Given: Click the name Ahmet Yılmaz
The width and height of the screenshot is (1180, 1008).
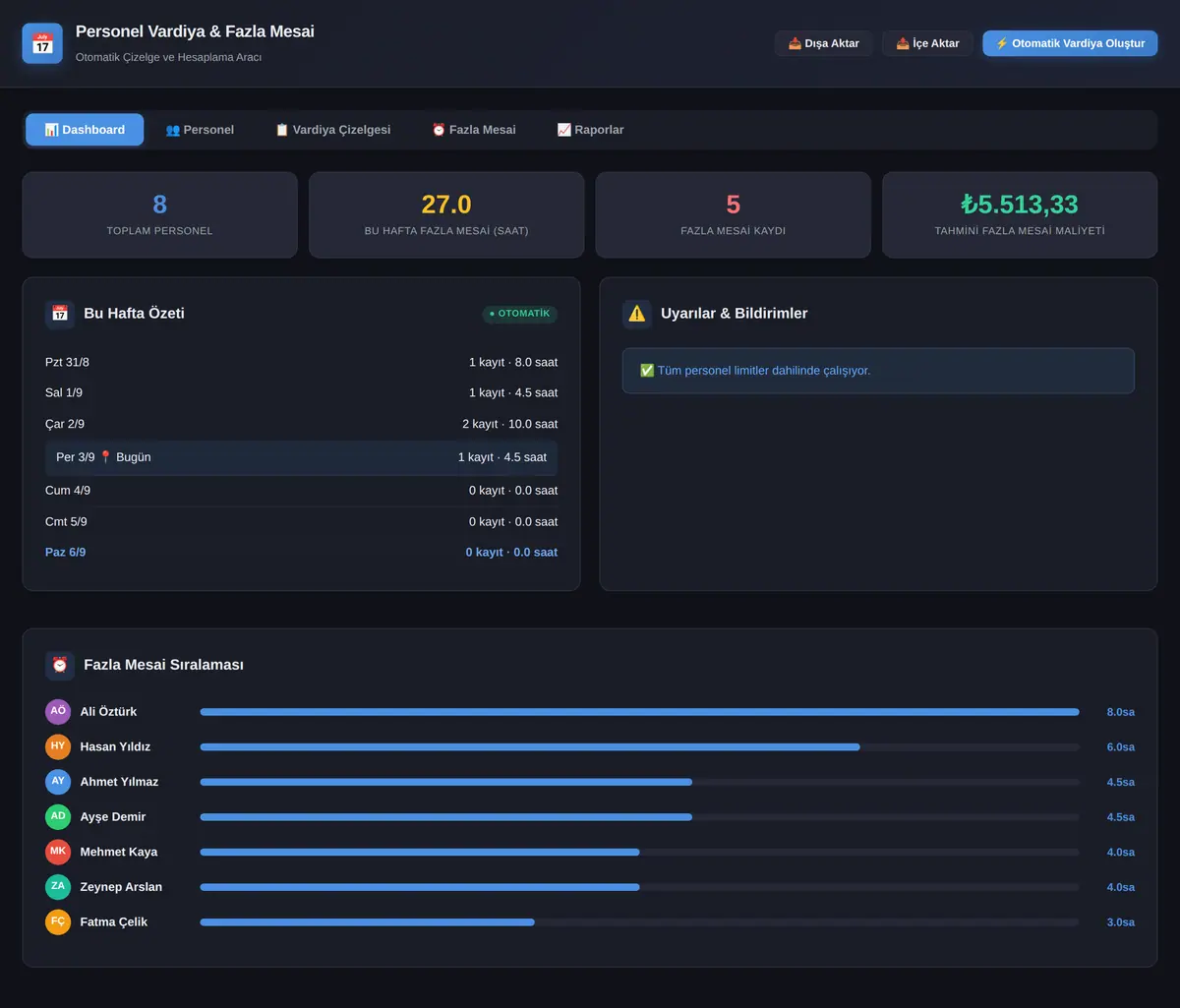Looking at the screenshot, I should click(x=119, y=782).
